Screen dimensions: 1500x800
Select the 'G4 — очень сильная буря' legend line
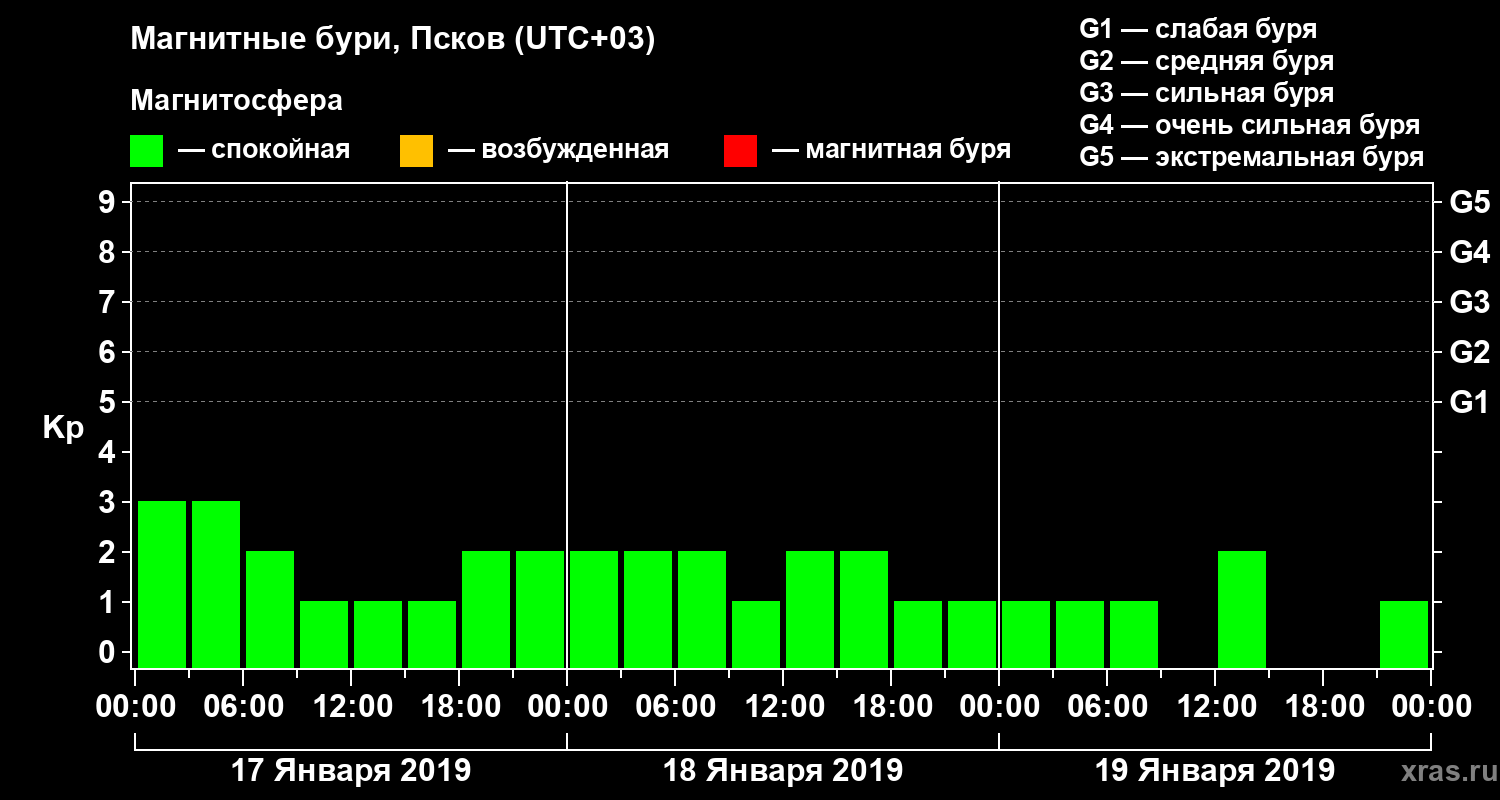point(1250,125)
